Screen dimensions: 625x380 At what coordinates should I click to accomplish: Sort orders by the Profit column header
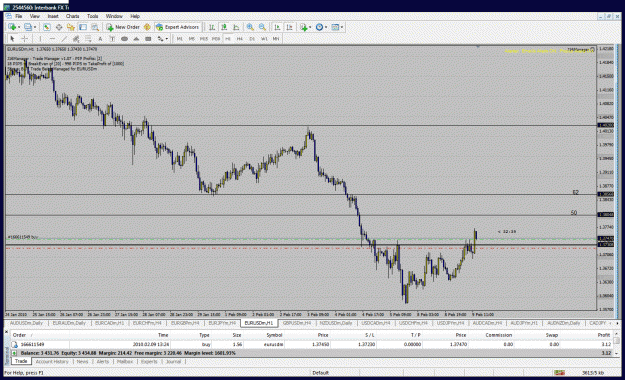(603, 335)
